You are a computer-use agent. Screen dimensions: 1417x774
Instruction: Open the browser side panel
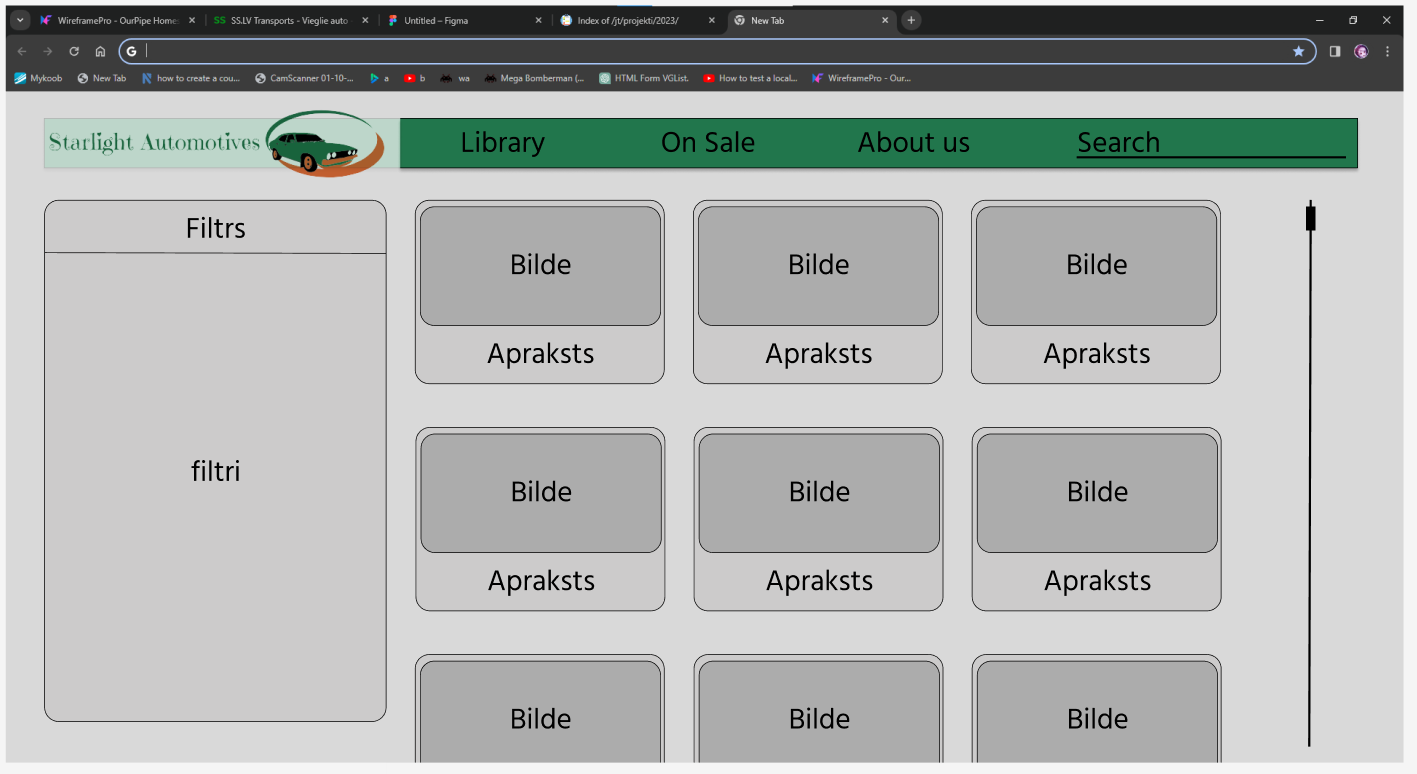click(x=1334, y=51)
